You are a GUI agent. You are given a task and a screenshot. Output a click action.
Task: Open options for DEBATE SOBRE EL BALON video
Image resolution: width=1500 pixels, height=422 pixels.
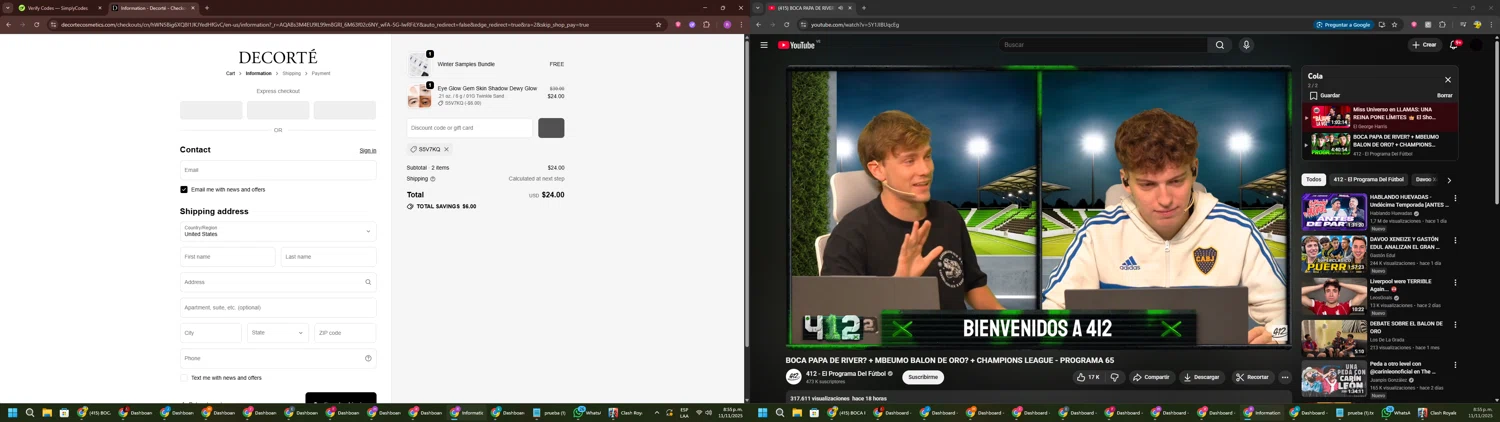point(1455,324)
